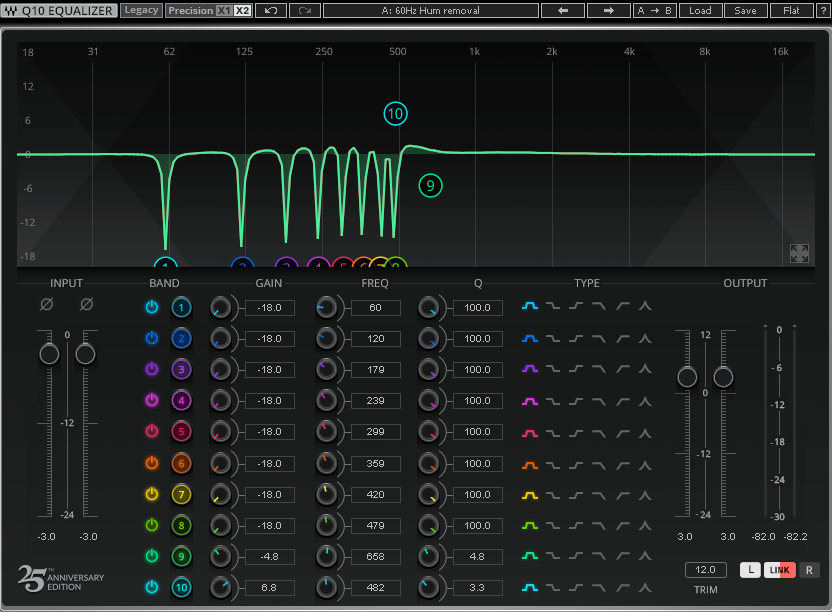This screenshot has width=832, height=612.
Task: Click the Save button
Action: point(746,11)
